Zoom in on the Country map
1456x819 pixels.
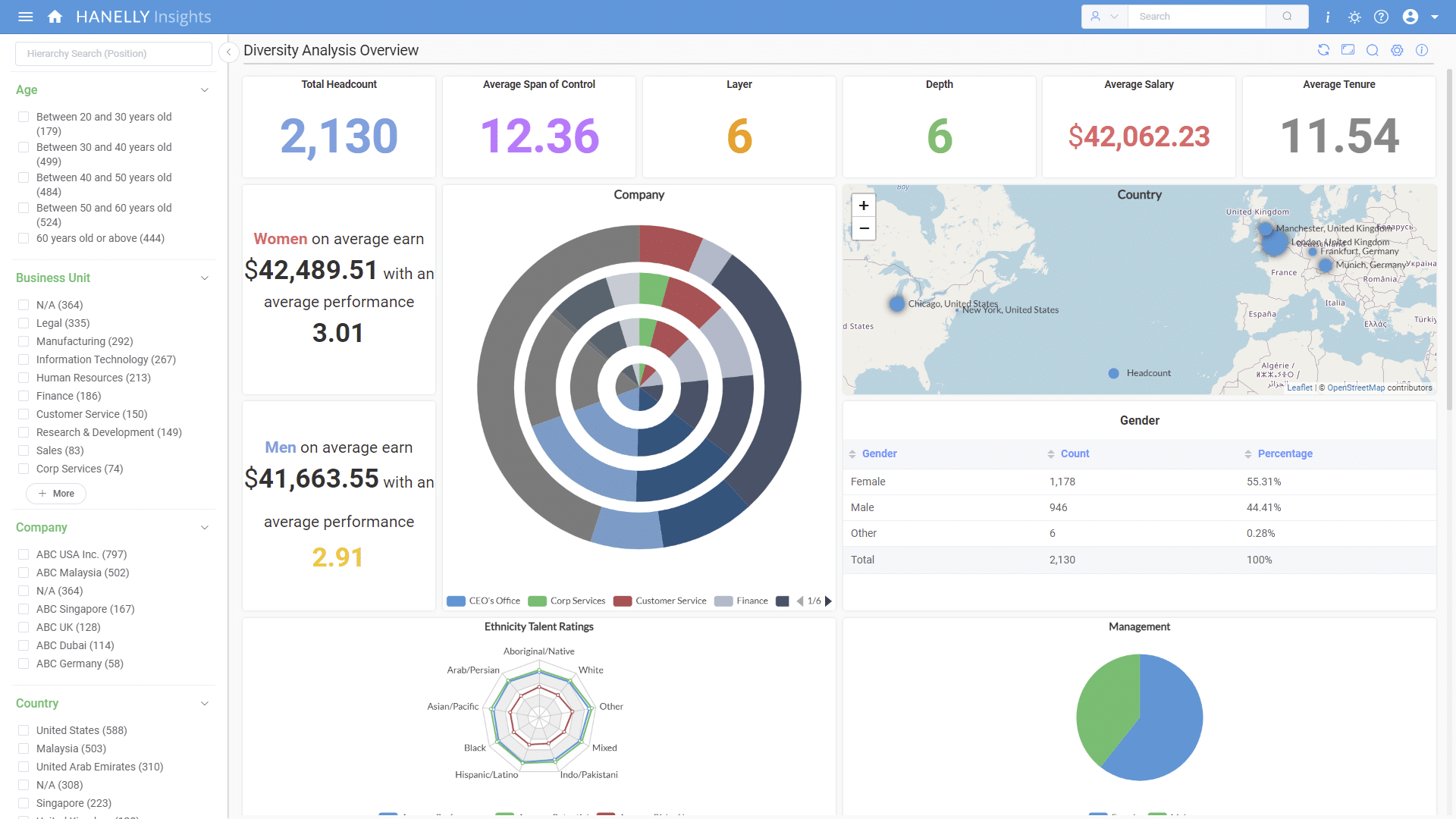click(863, 206)
